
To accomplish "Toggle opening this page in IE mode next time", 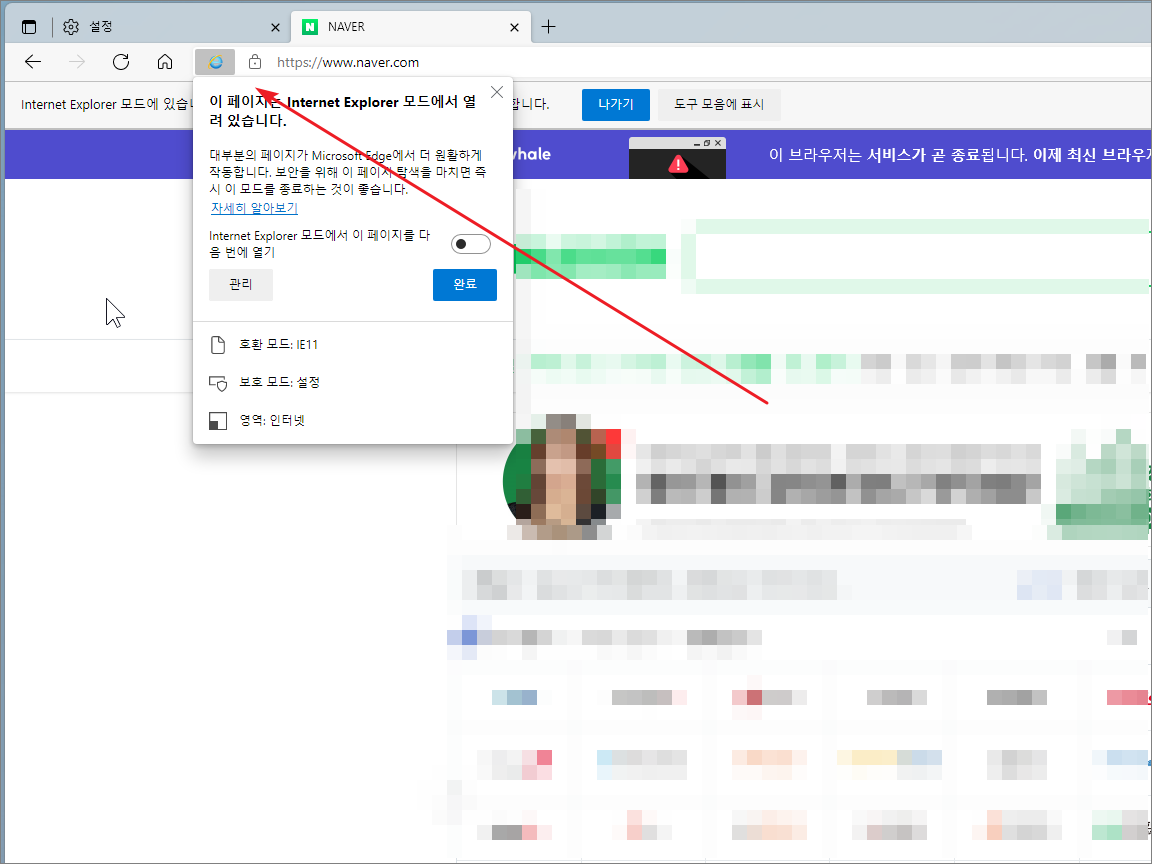I will pos(470,244).
